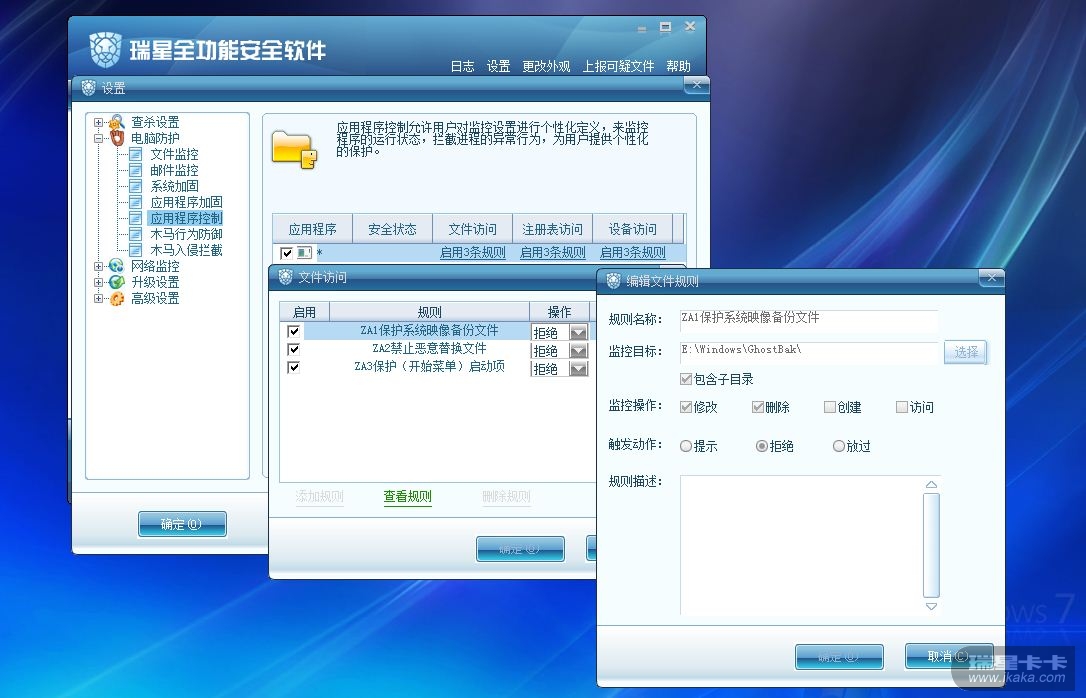Expand the 高级设置 tree node
1086x698 pixels.
click(x=98, y=298)
